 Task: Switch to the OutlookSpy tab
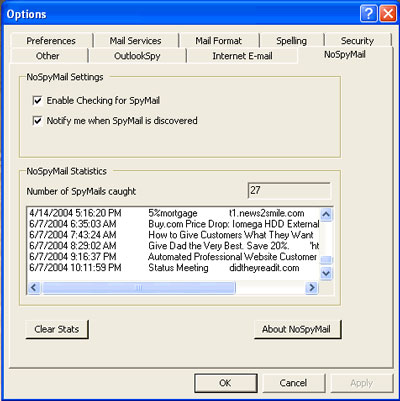pyautogui.click(x=137, y=56)
